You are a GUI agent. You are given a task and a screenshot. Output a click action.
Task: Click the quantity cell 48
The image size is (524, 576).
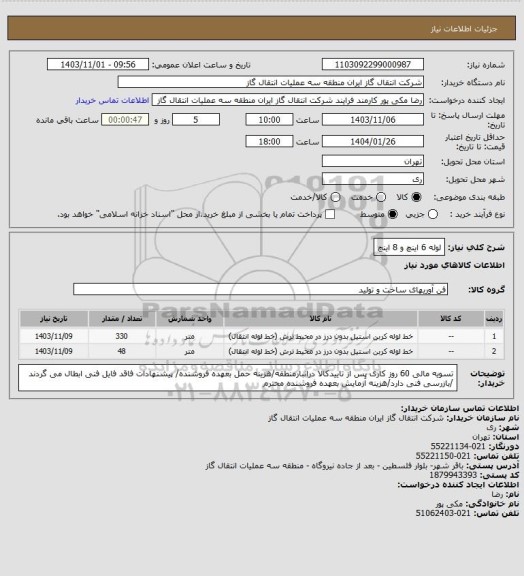(x=122, y=351)
